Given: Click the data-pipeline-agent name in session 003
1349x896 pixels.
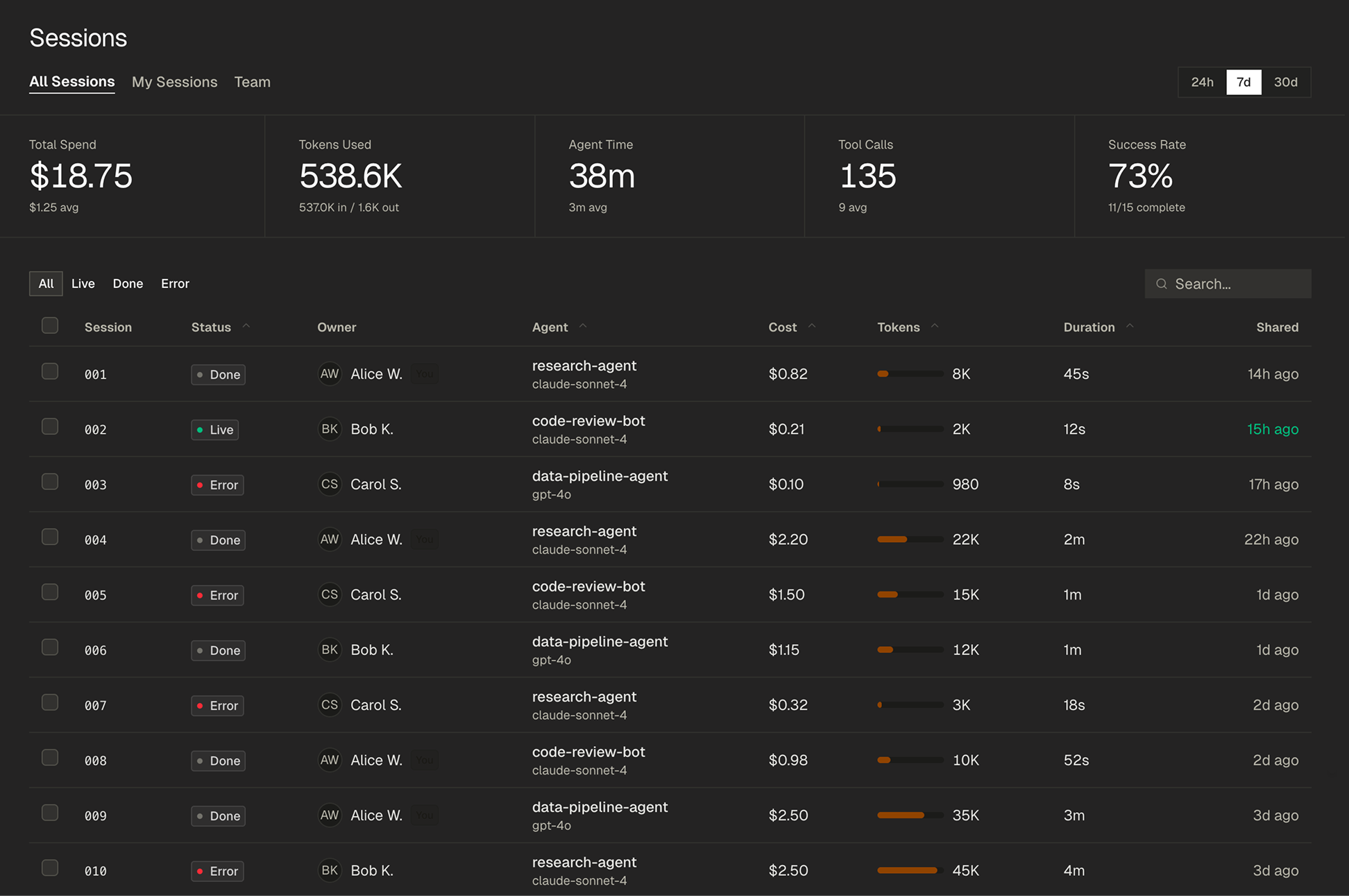Looking at the screenshot, I should [600, 476].
